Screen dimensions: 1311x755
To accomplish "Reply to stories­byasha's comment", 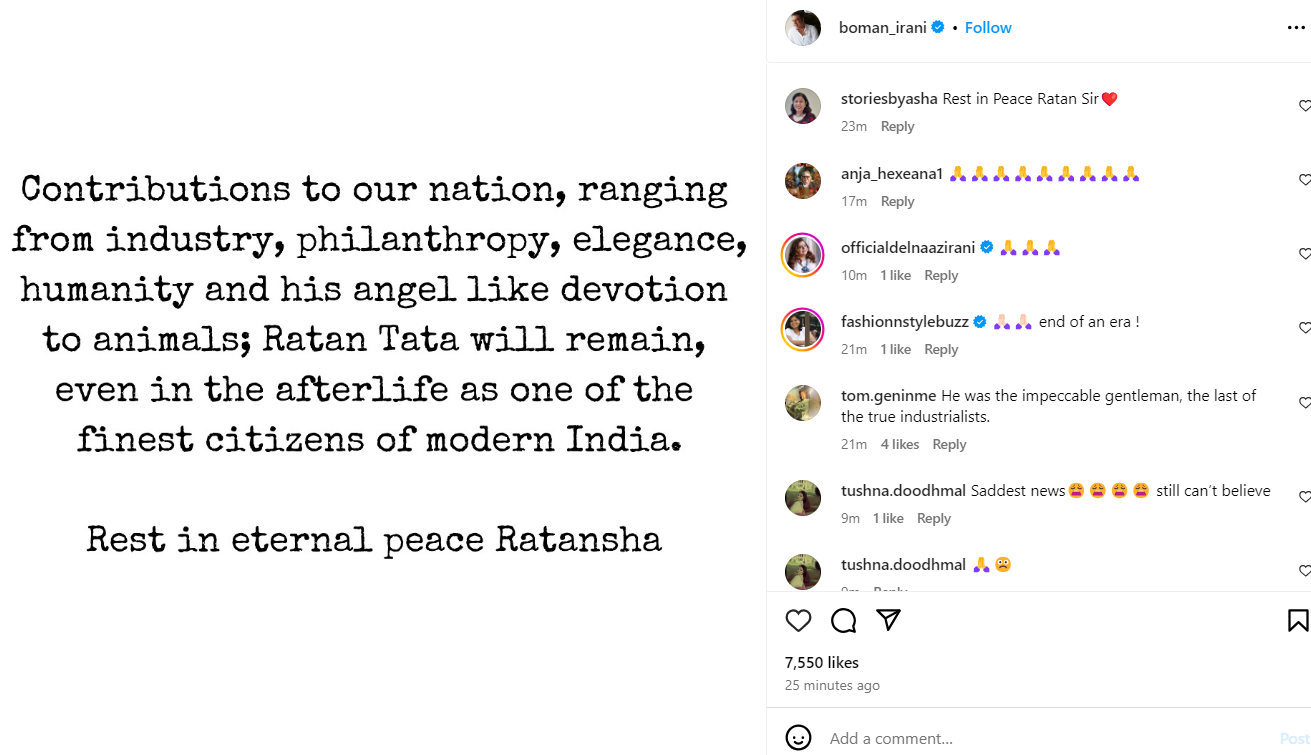I will [897, 127].
